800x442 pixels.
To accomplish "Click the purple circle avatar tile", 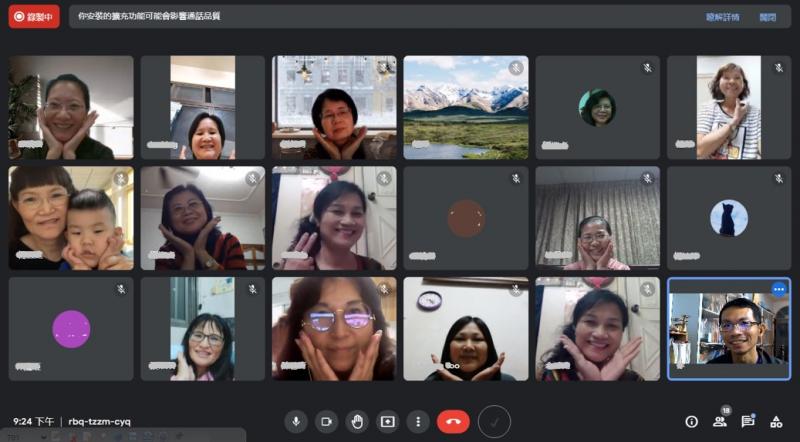I will pyautogui.click(x=71, y=329).
